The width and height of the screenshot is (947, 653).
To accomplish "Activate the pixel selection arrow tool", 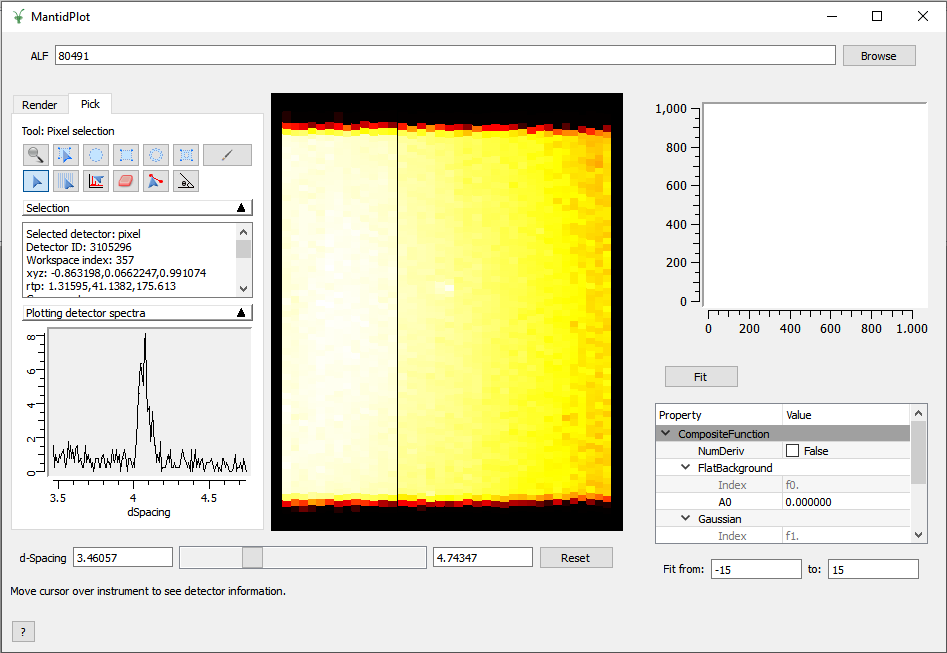I will 35,181.
